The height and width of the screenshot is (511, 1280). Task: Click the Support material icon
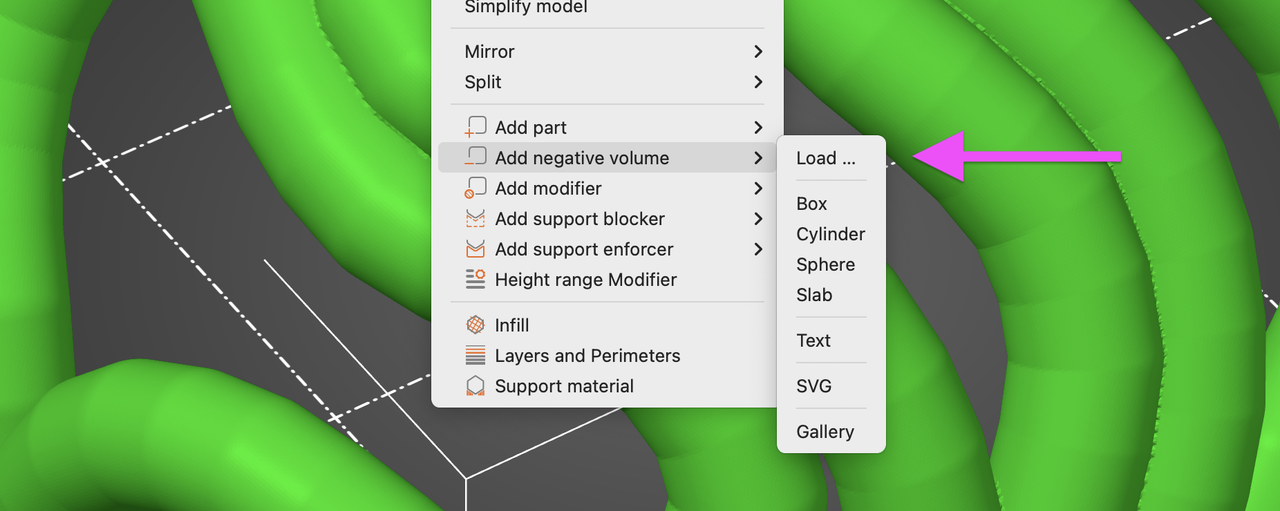click(476, 386)
